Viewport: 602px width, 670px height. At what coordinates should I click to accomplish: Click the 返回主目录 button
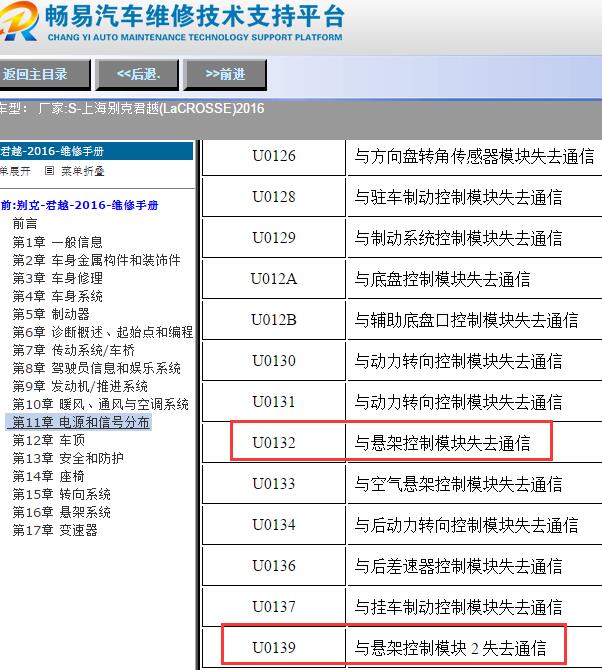44,75
